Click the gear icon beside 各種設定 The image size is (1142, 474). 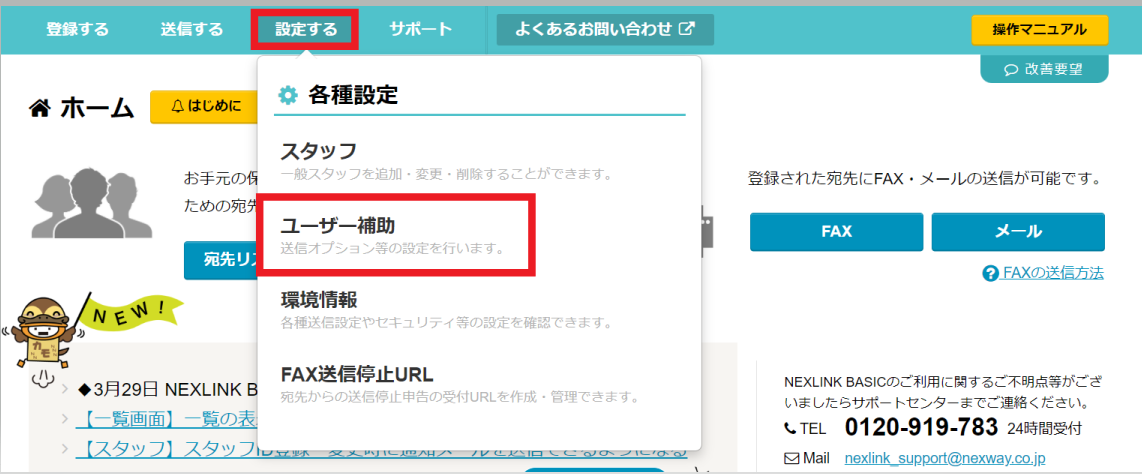click(x=289, y=95)
